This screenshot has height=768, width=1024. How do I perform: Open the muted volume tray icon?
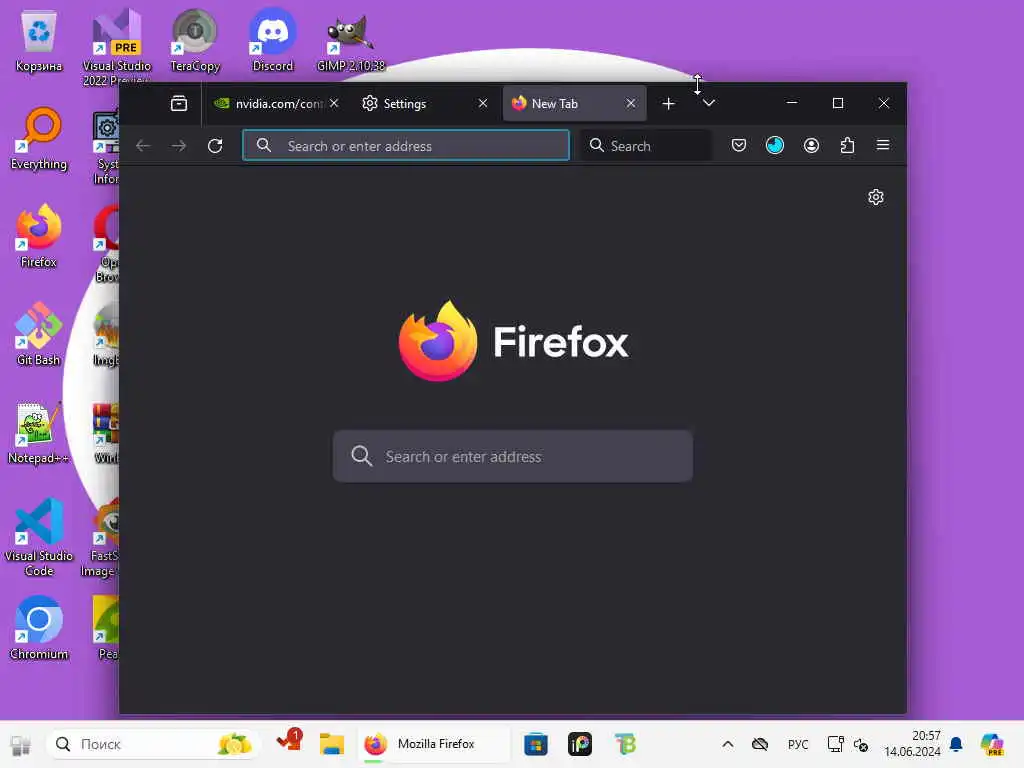861,745
